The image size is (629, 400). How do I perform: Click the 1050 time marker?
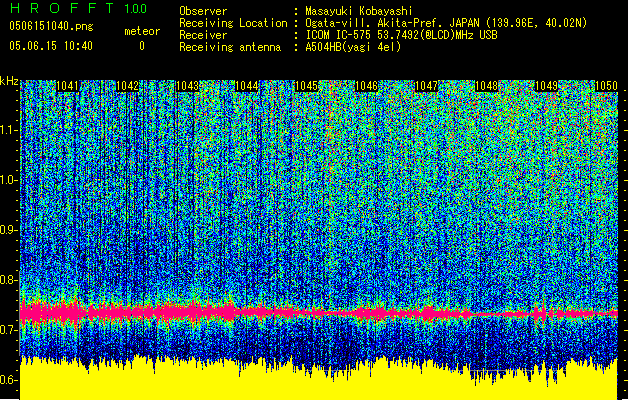click(x=606, y=87)
